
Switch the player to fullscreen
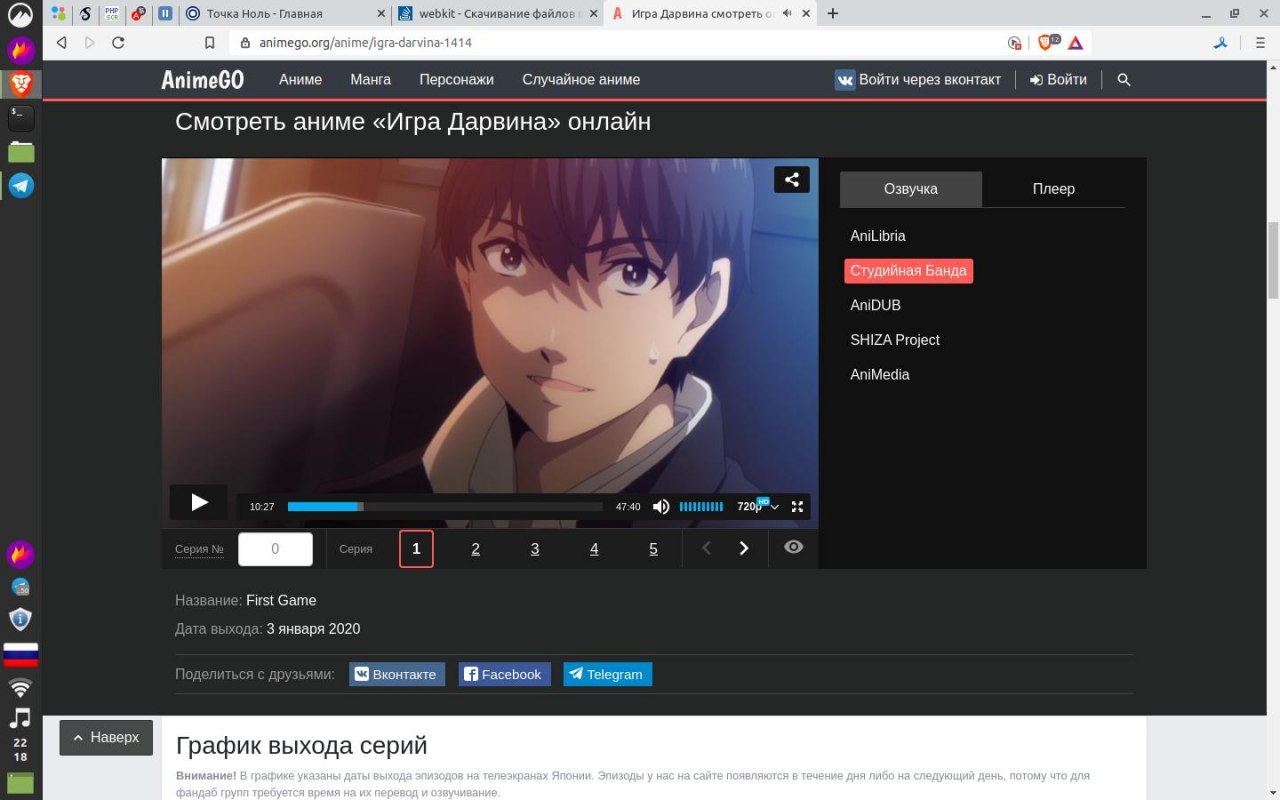797,507
